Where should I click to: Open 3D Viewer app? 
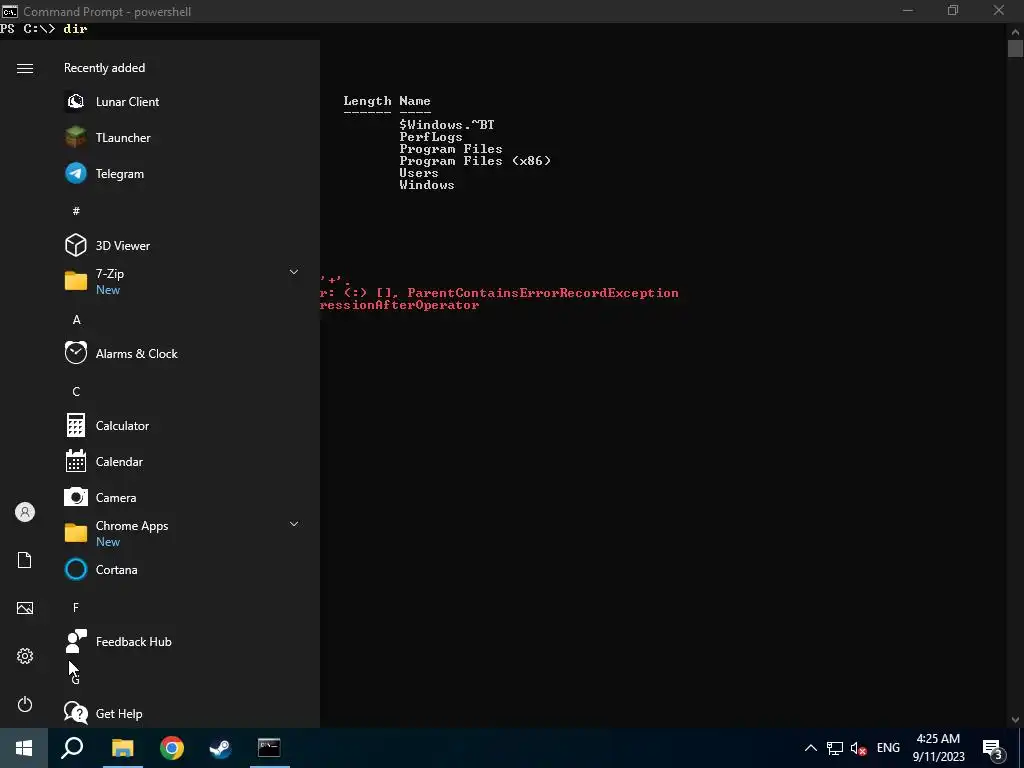coord(123,246)
